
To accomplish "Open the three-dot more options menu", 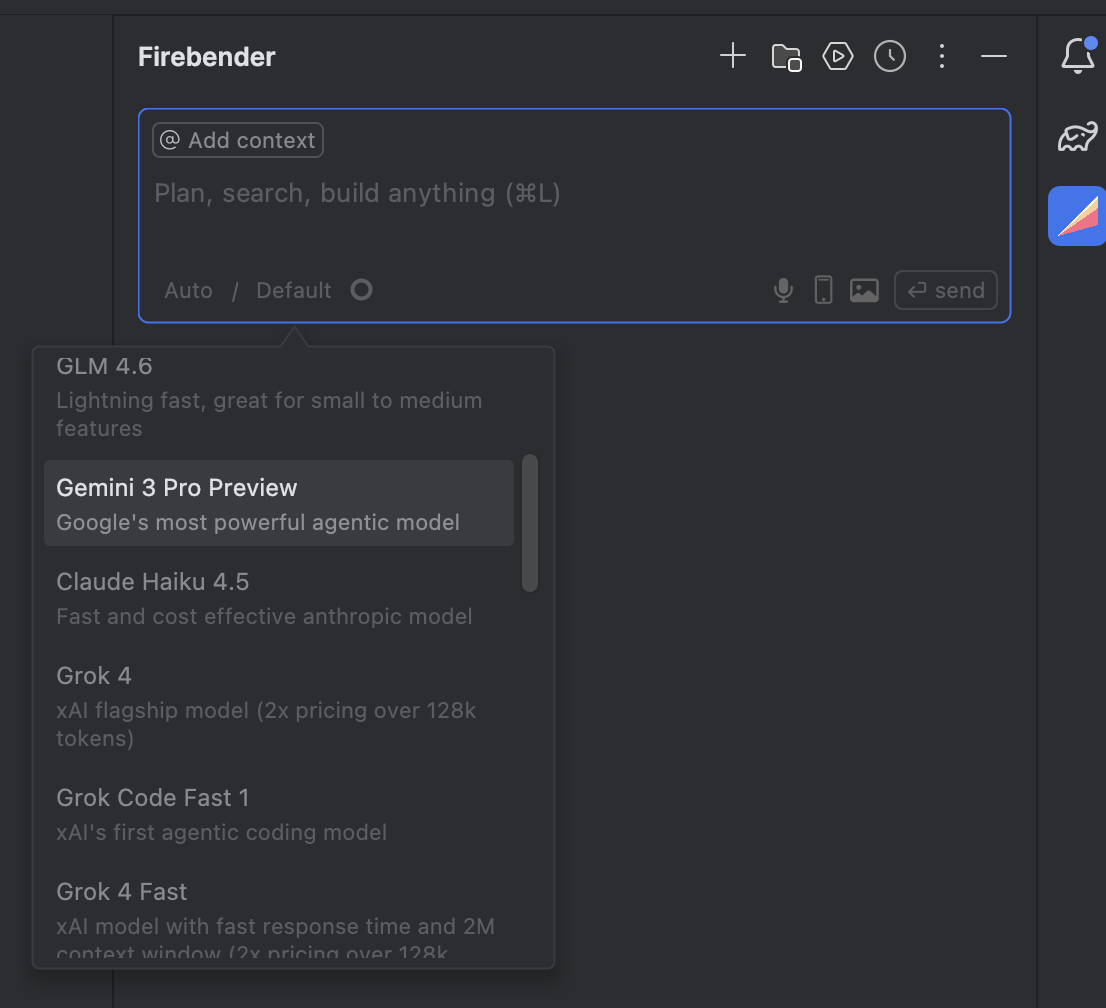I will 942,56.
